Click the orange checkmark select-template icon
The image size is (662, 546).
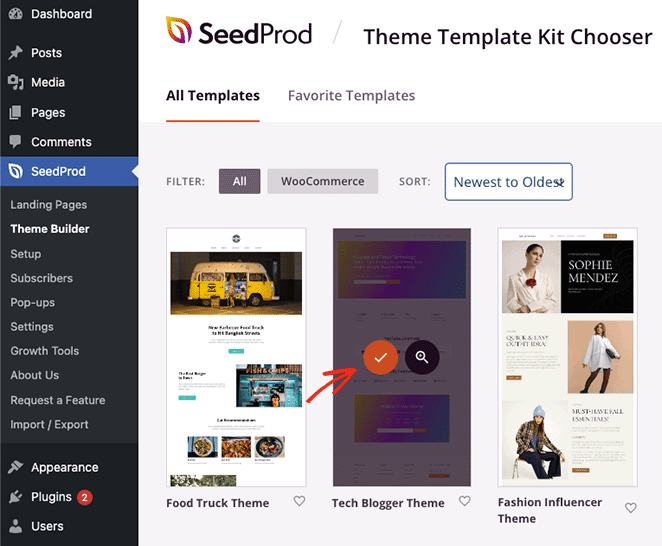click(380, 357)
